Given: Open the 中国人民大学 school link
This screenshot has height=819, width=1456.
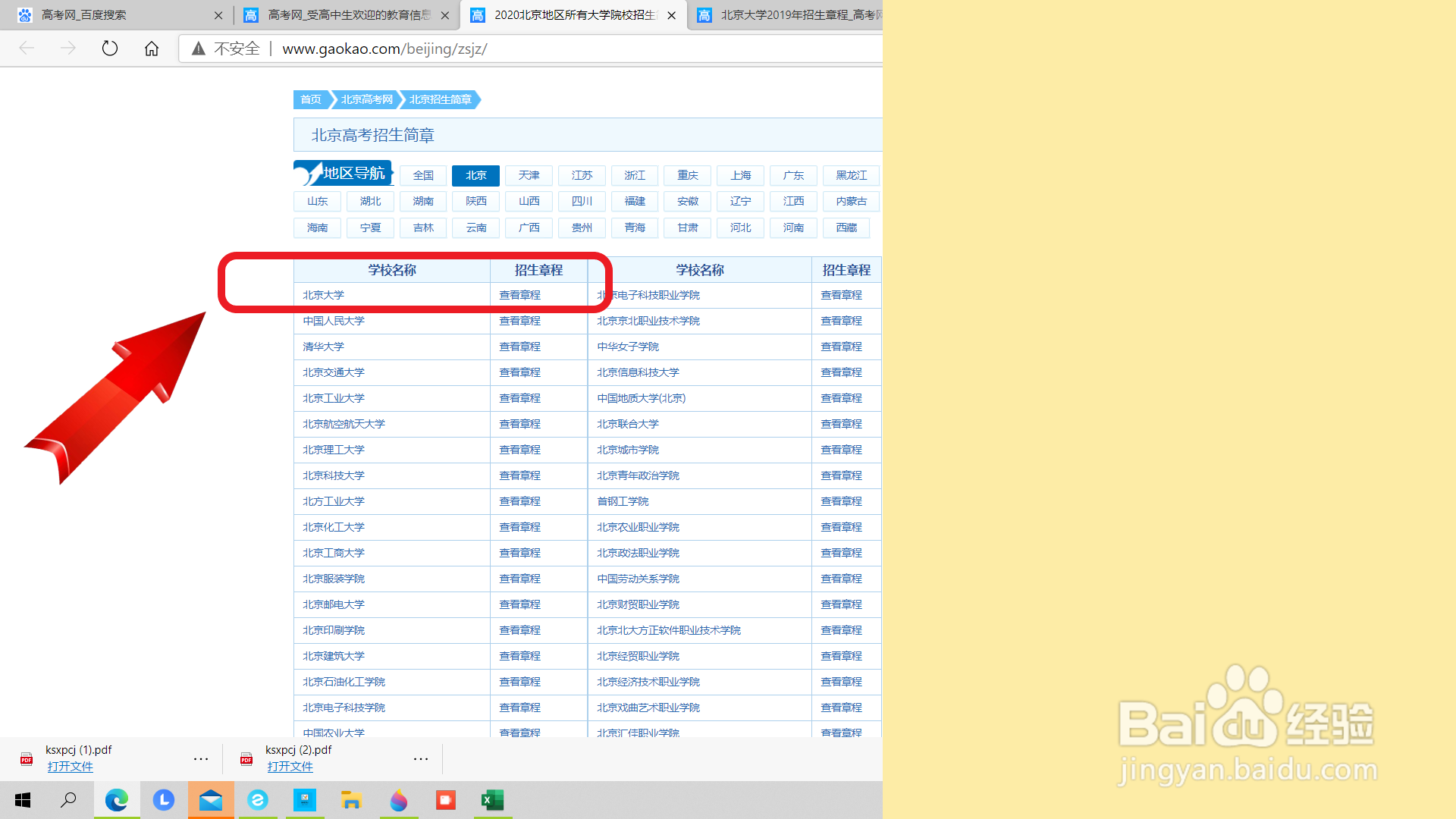Looking at the screenshot, I should 334,321.
